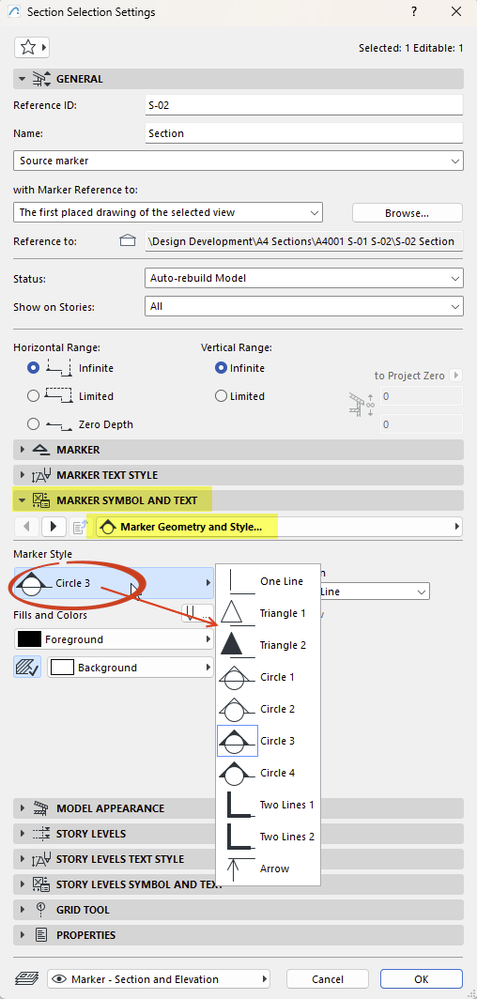This screenshot has width=477, height=999.
Task: Select the Triangle 1 marker style
Action: point(268,614)
